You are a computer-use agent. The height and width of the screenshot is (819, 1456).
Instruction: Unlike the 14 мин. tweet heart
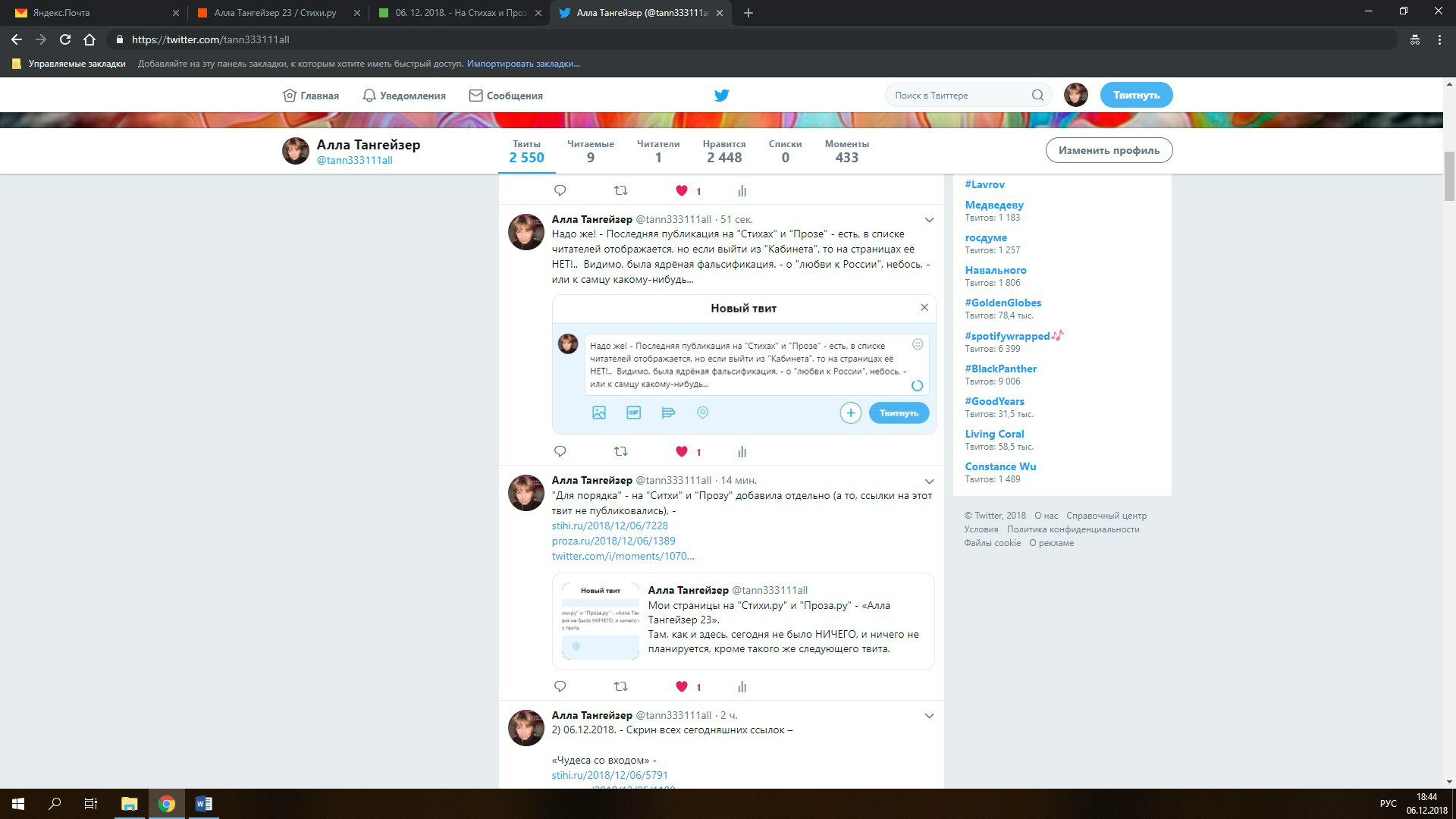coord(682,686)
